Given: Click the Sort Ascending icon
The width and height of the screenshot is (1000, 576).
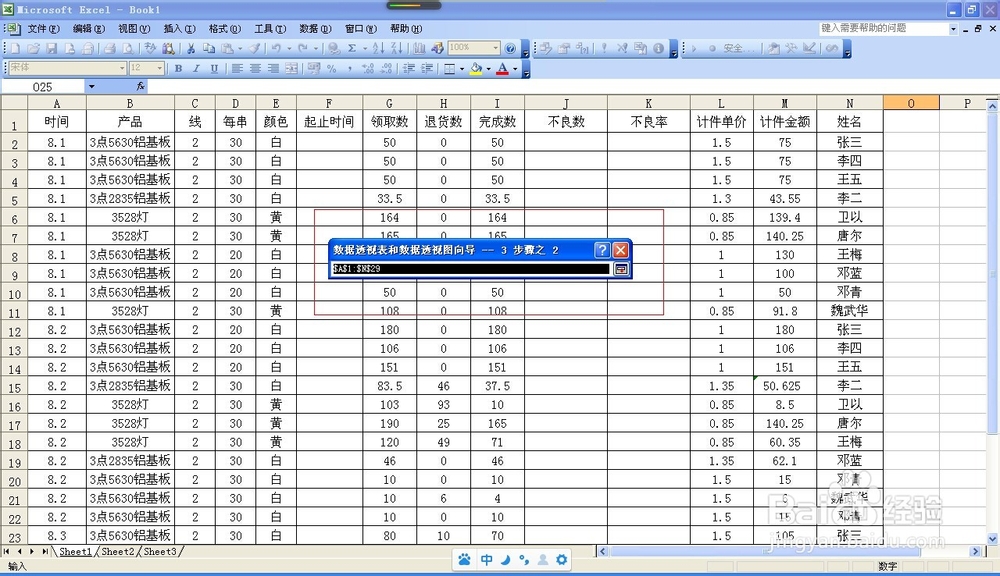Looking at the screenshot, I should [378, 46].
